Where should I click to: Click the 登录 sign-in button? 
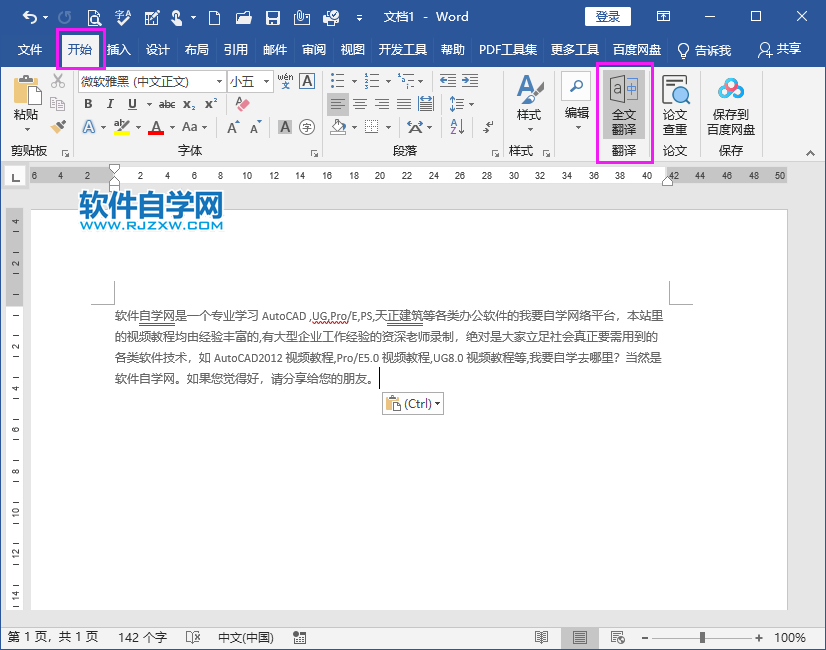click(607, 16)
